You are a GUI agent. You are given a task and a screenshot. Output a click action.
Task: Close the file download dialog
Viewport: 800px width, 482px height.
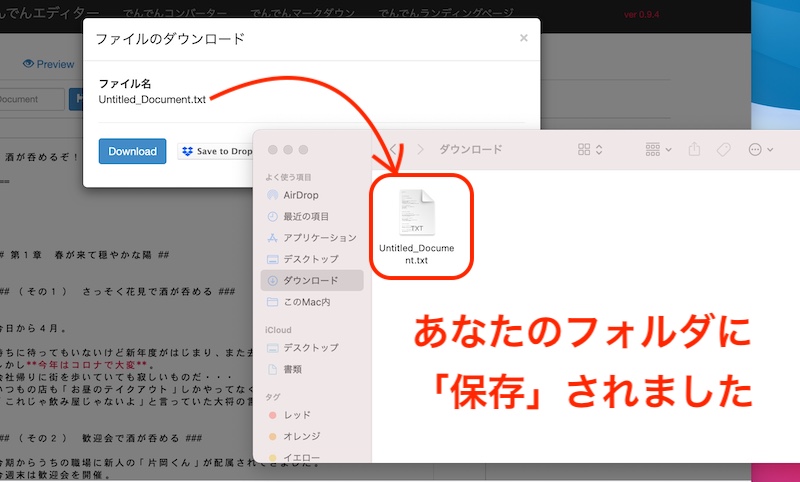coord(523,38)
